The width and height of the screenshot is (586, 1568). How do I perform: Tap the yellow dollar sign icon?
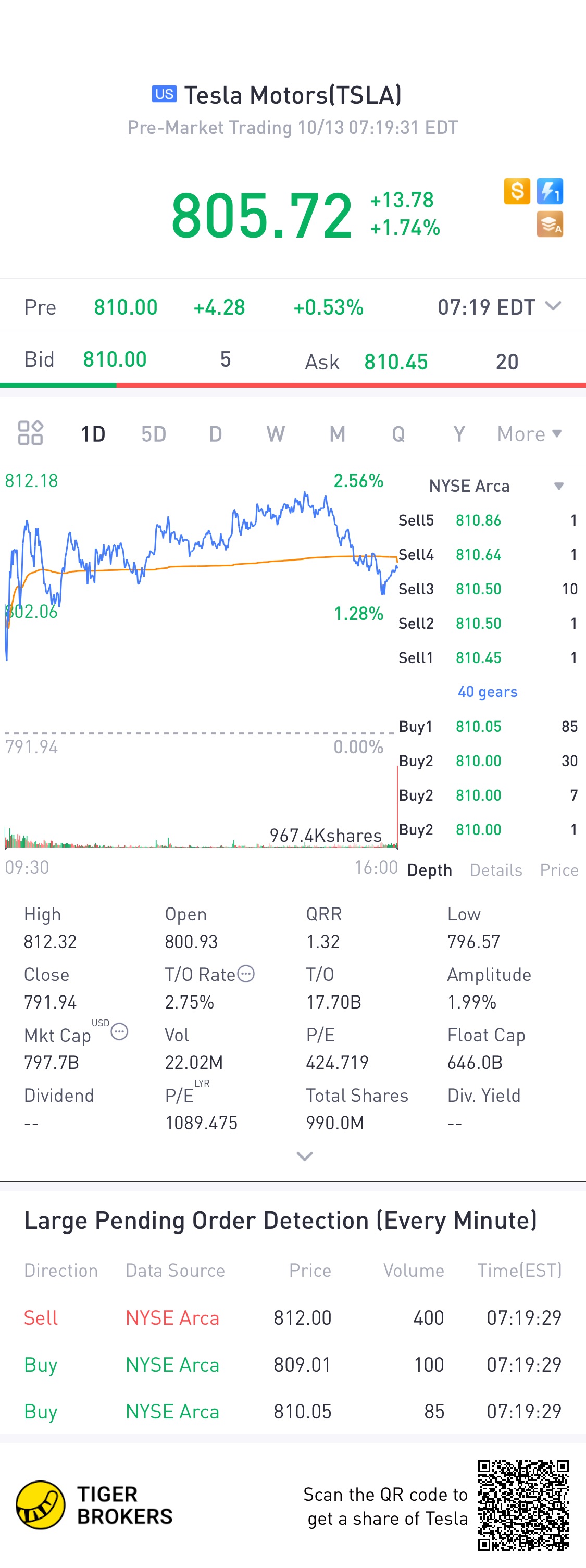(517, 191)
